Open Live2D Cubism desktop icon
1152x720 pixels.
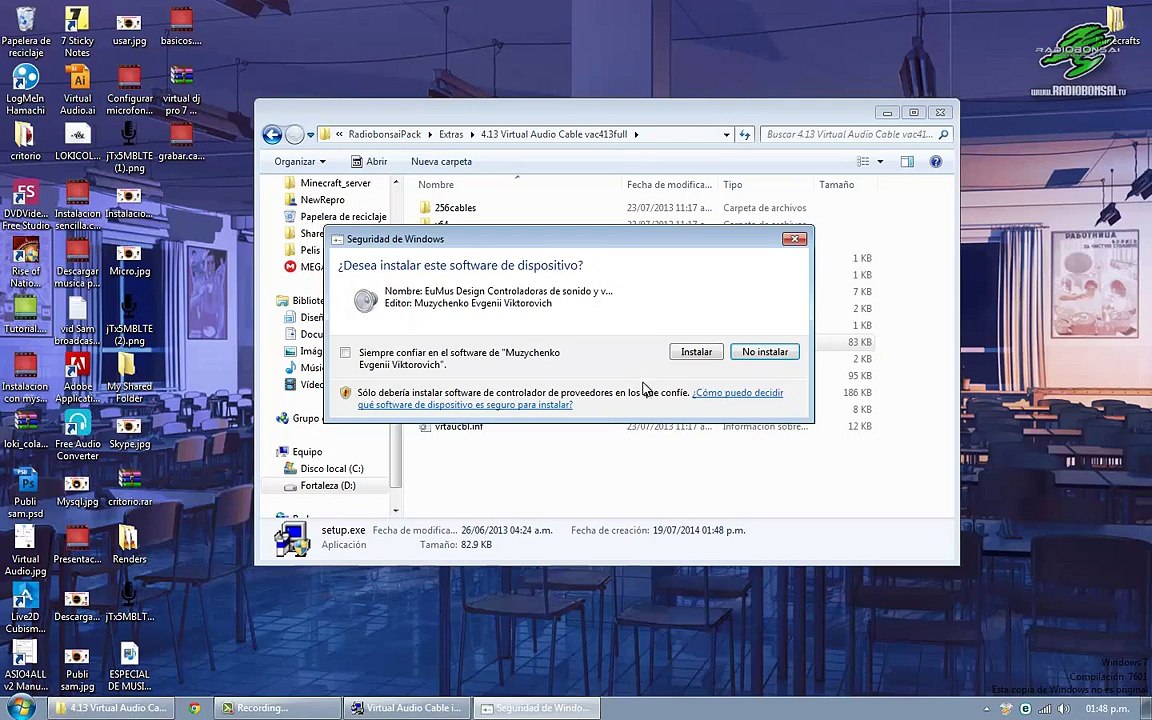(26, 608)
